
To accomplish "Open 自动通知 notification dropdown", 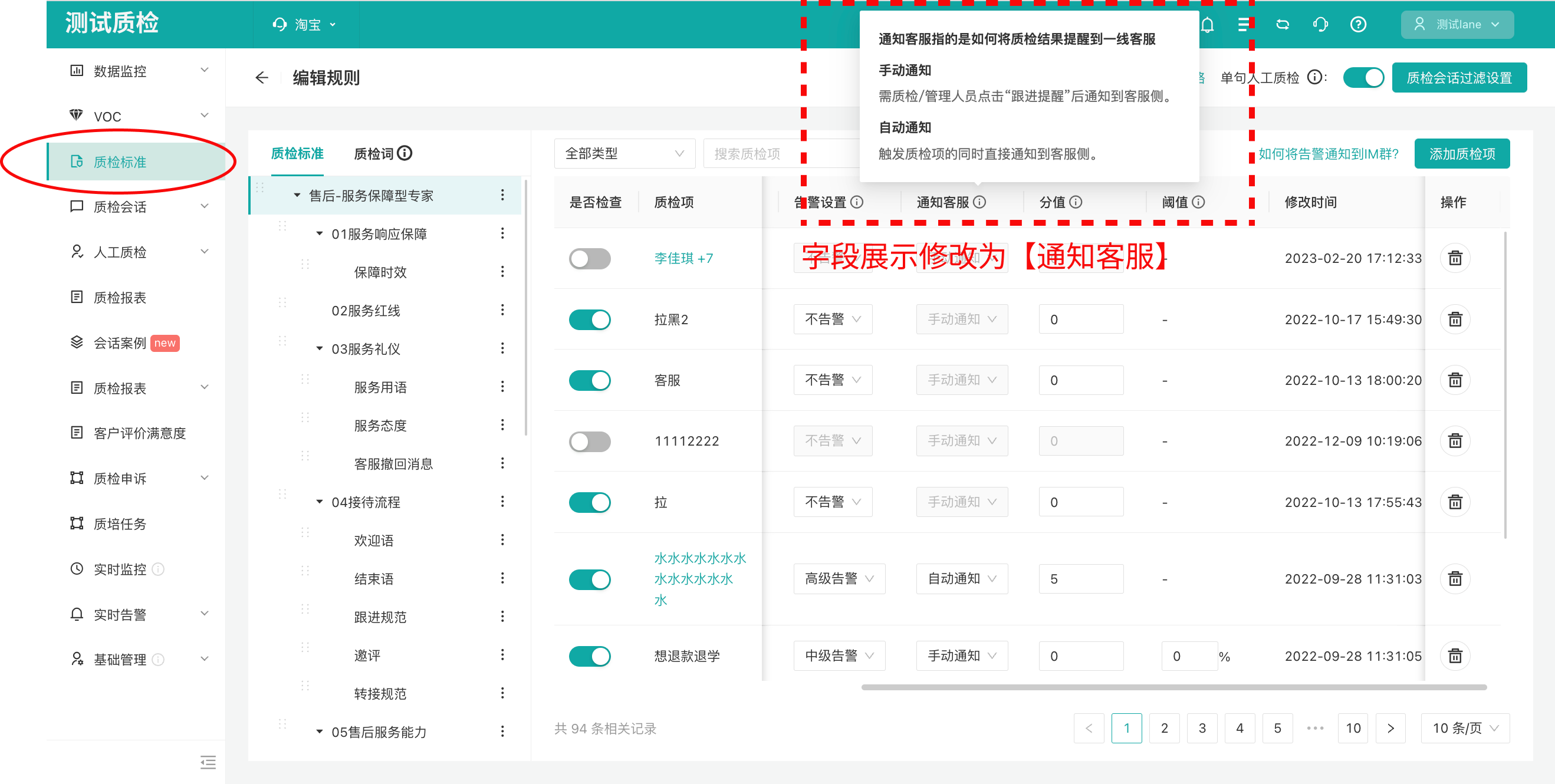I will [x=962, y=579].
